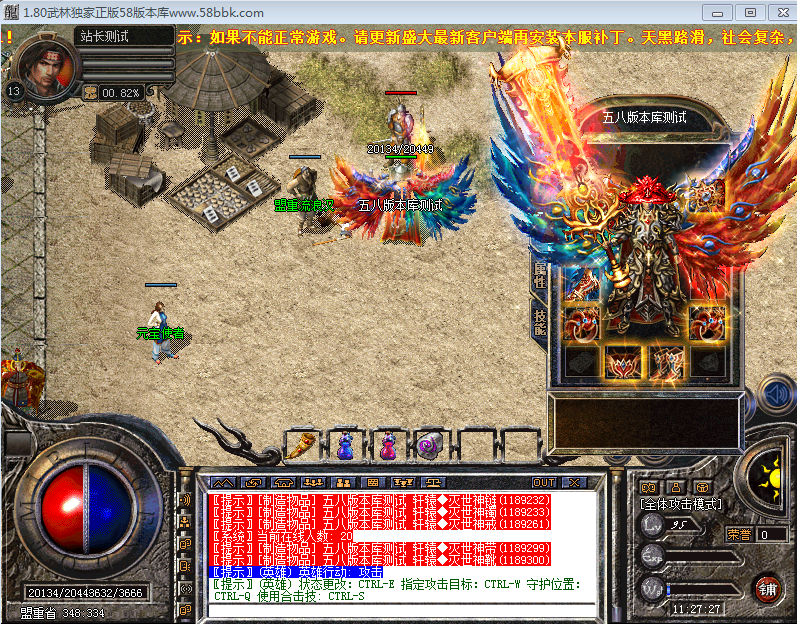Click the belt item in equipment panel
The image size is (797, 624).
click(624, 363)
